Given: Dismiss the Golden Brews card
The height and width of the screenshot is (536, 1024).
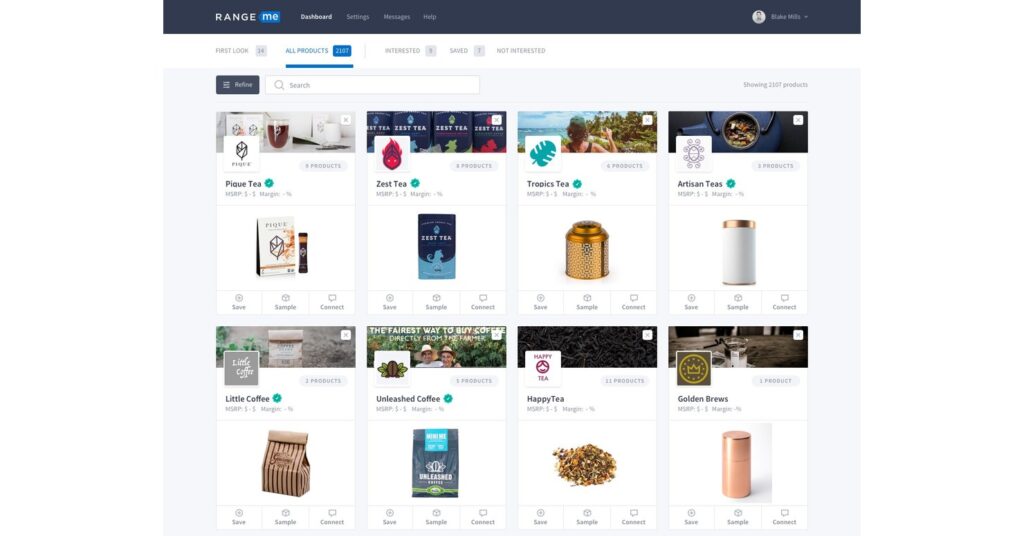Looking at the screenshot, I should [798, 335].
